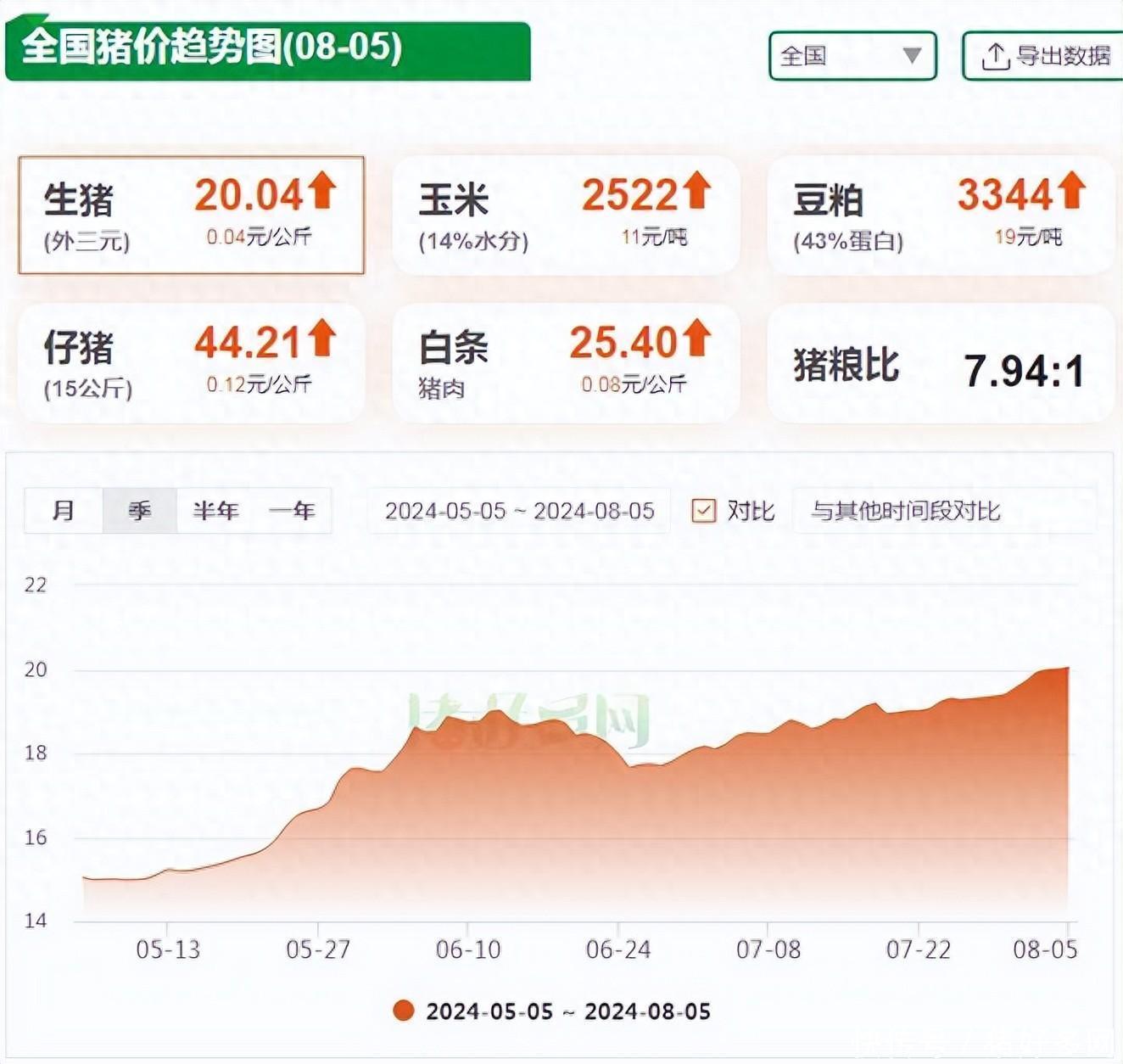Click the orange up arrow beside 20.04
The height and width of the screenshot is (1064, 1123).
coord(322,190)
